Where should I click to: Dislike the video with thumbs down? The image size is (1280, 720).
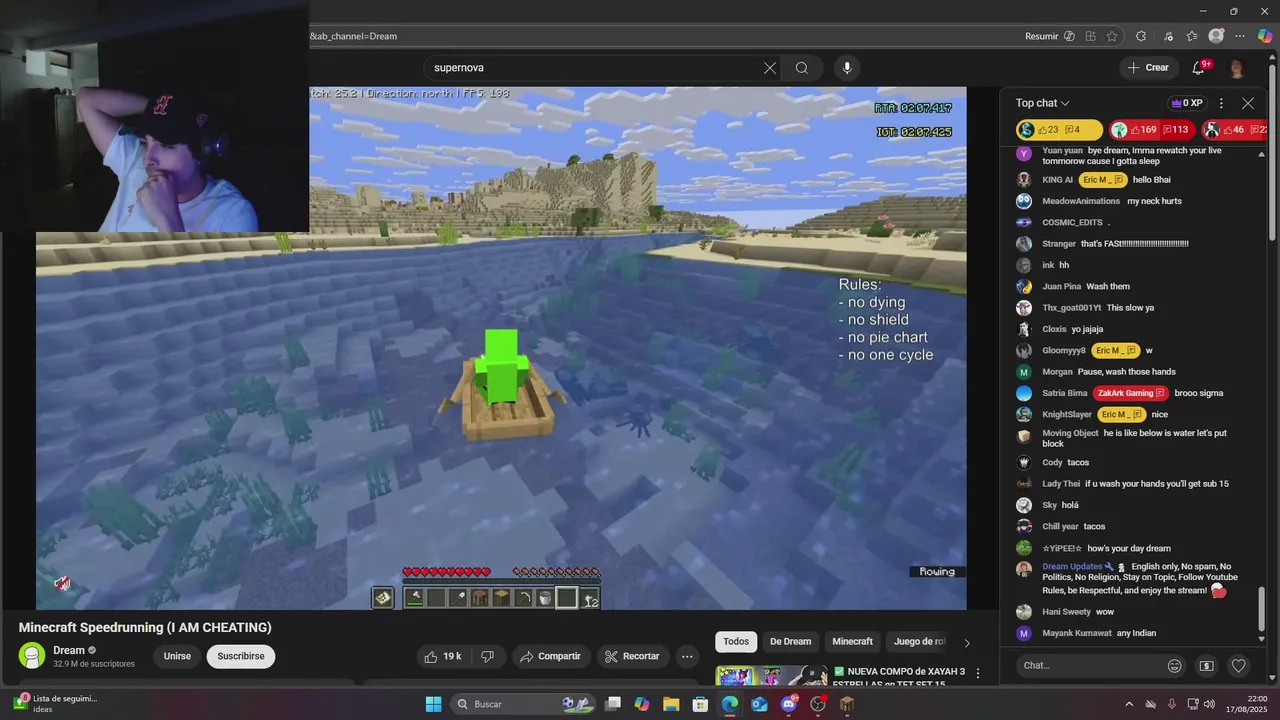click(x=488, y=656)
